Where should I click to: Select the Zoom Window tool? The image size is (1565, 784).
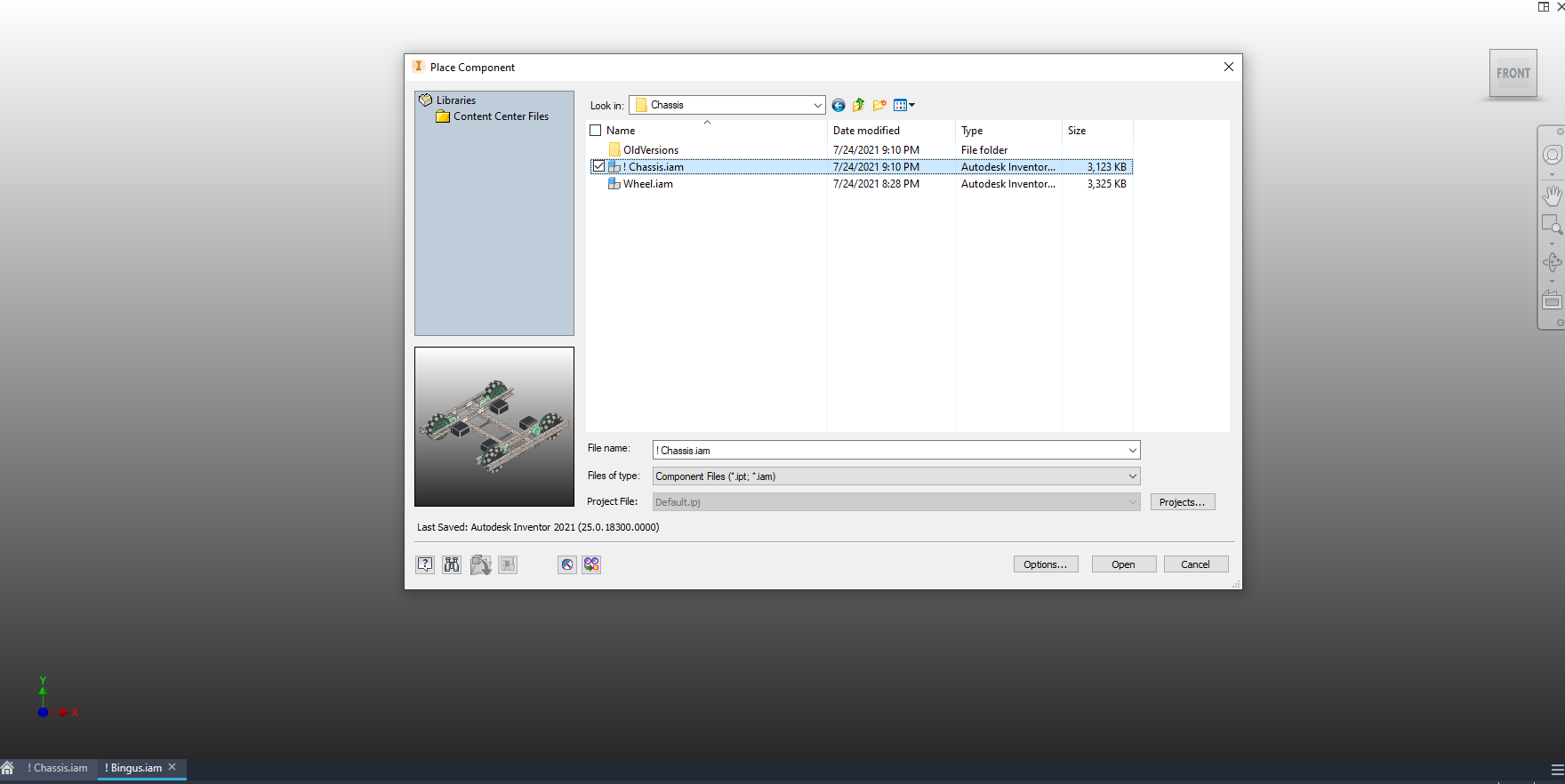coord(1552,225)
